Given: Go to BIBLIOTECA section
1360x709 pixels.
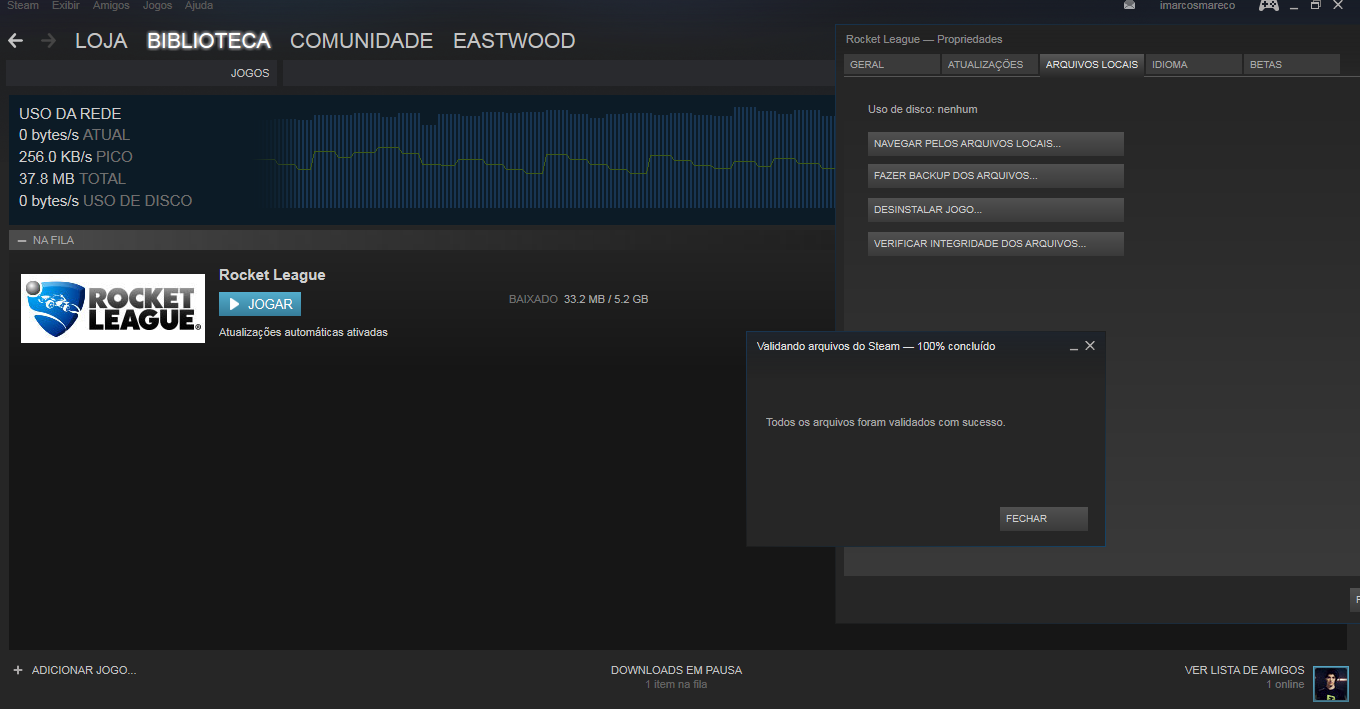Looking at the screenshot, I should tap(209, 41).
